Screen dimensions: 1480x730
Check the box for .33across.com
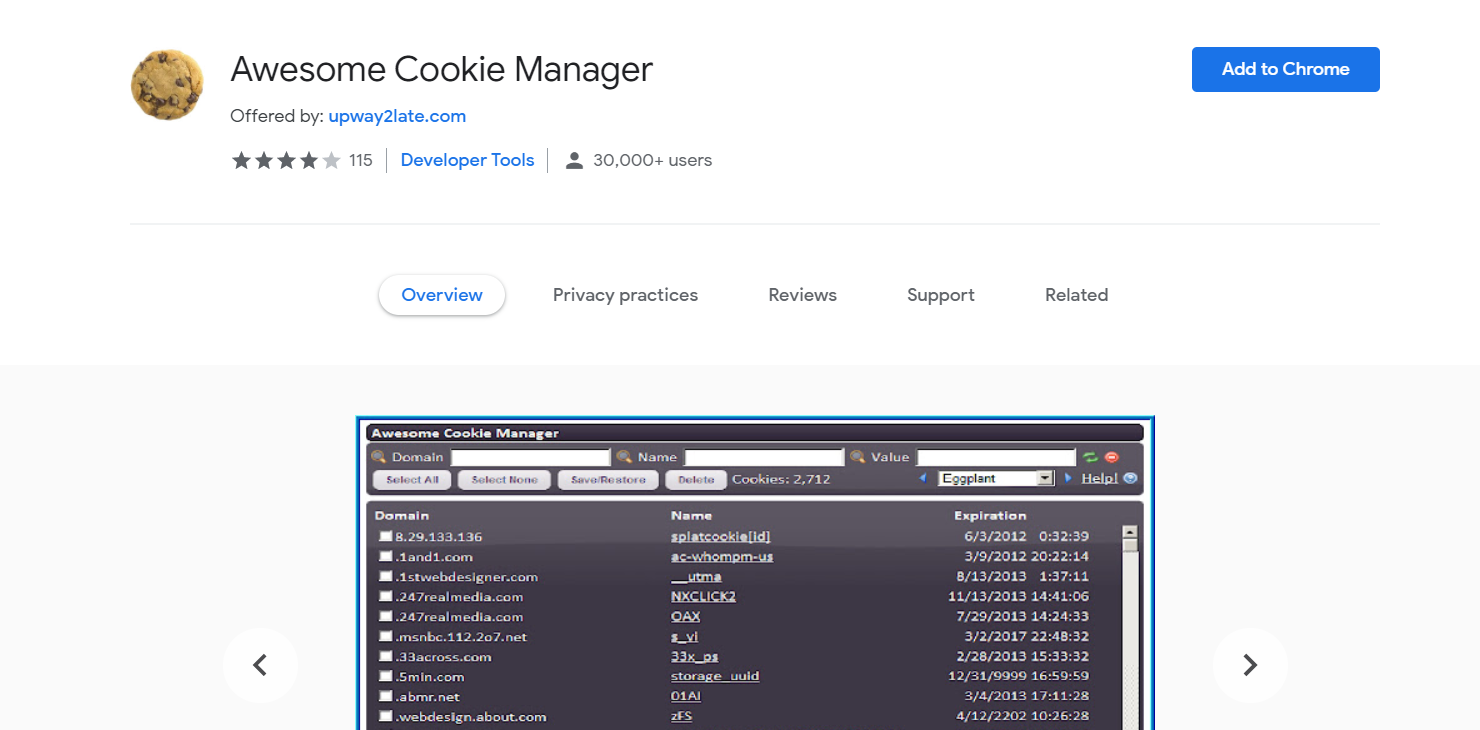pos(386,657)
